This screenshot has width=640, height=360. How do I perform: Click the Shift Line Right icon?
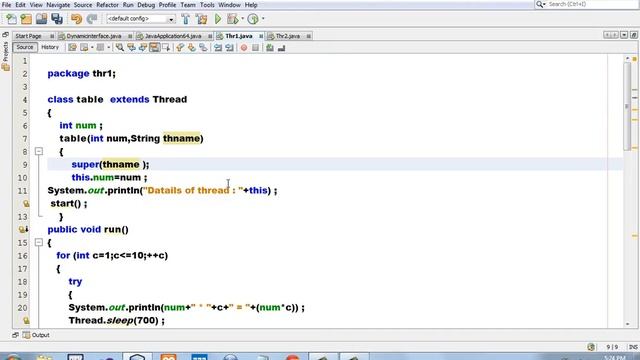pyautogui.click(x=230, y=48)
